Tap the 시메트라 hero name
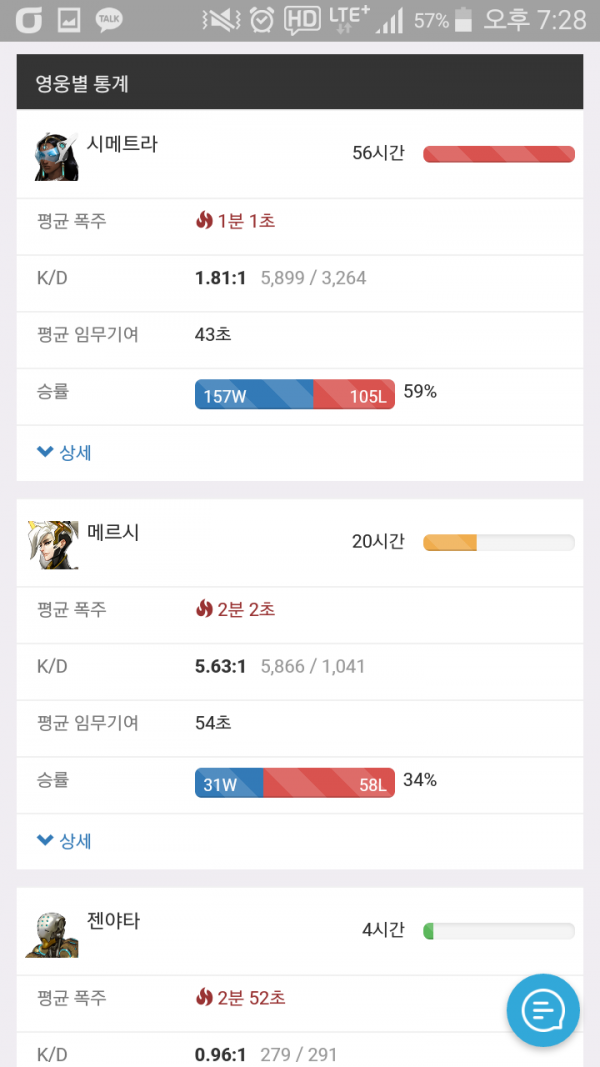The image size is (600, 1067). tap(122, 144)
